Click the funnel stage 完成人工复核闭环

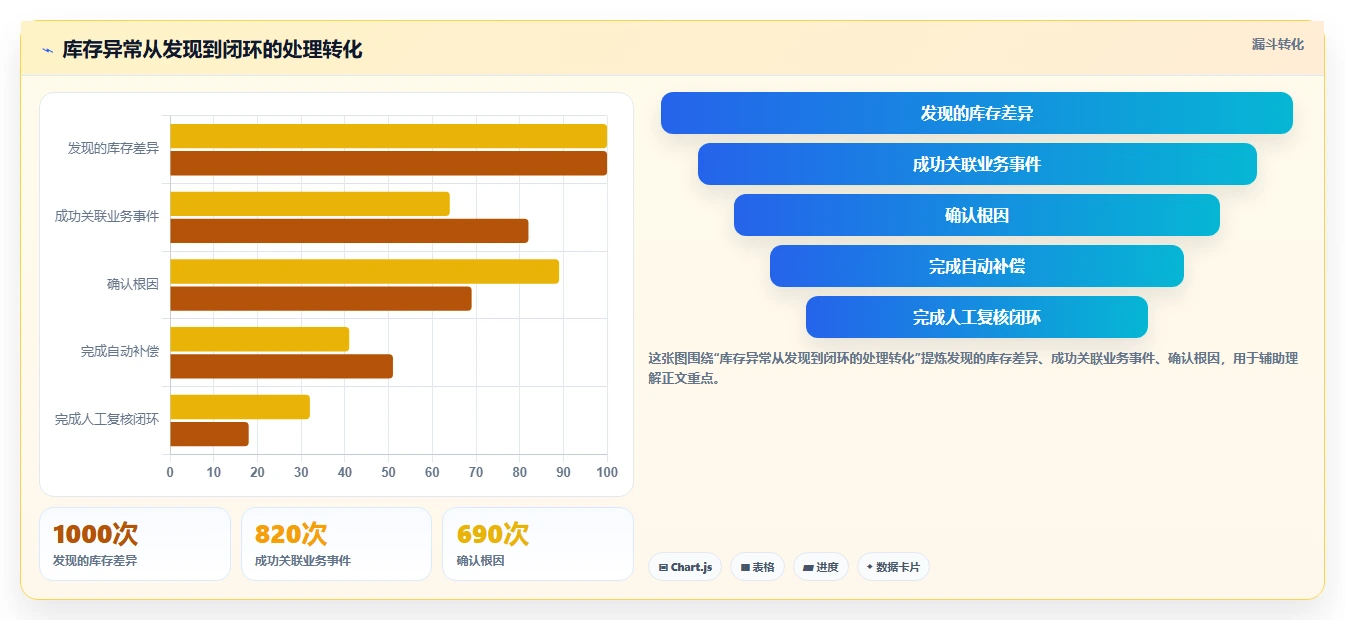coord(977,317)
